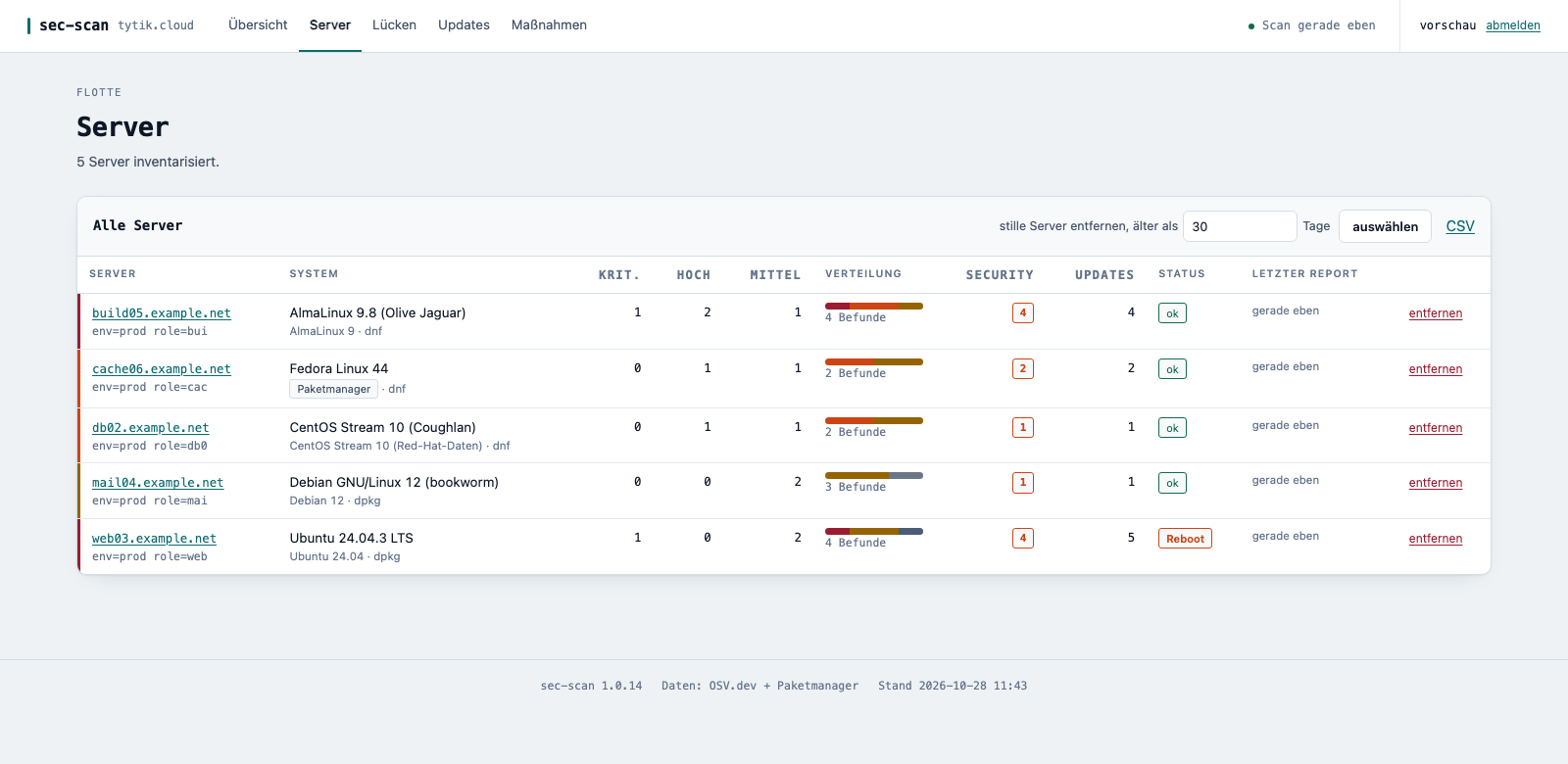Open server mail04.example.net

(158, 483)
